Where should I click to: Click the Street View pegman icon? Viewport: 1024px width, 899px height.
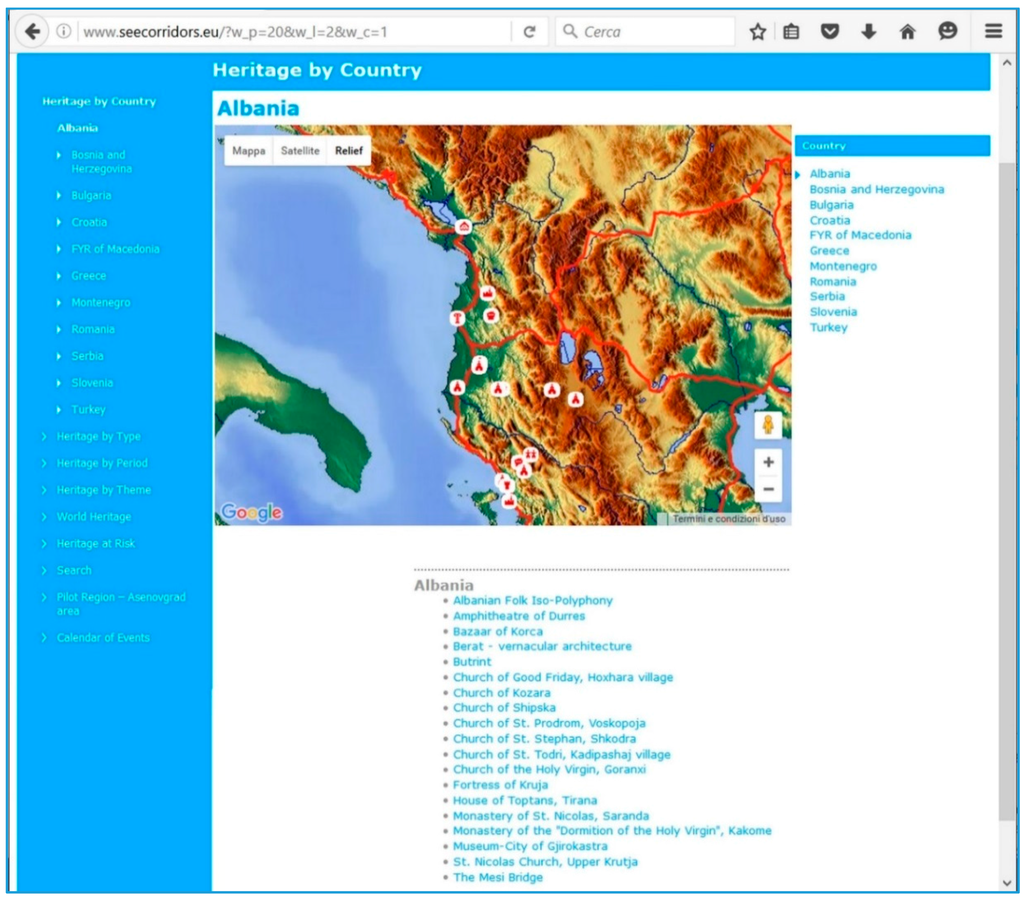(x=768, y=425)
